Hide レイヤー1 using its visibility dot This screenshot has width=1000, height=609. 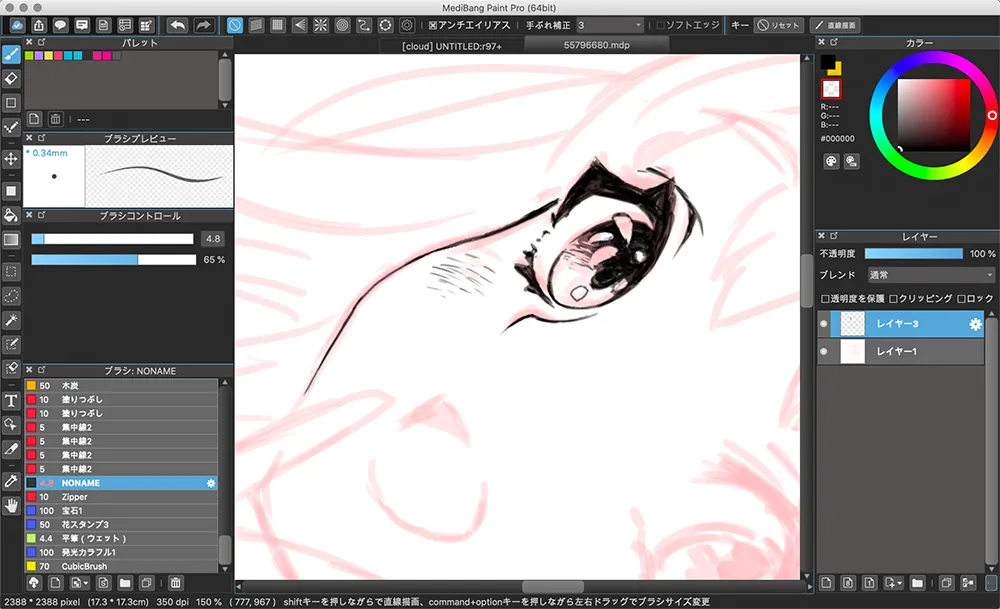tap(824, 352)
